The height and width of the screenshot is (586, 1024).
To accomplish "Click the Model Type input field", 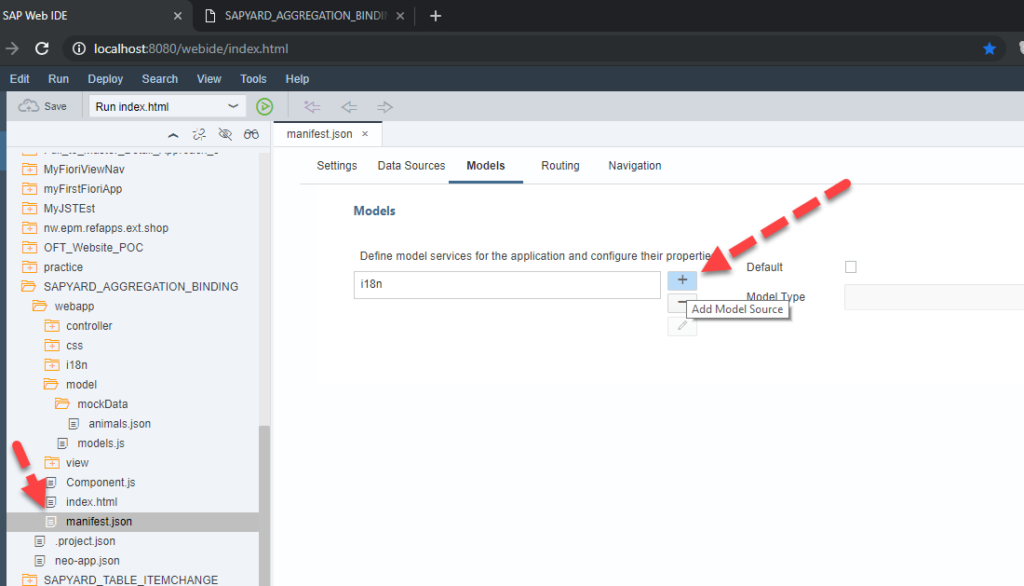I will [x=934, y=297].
